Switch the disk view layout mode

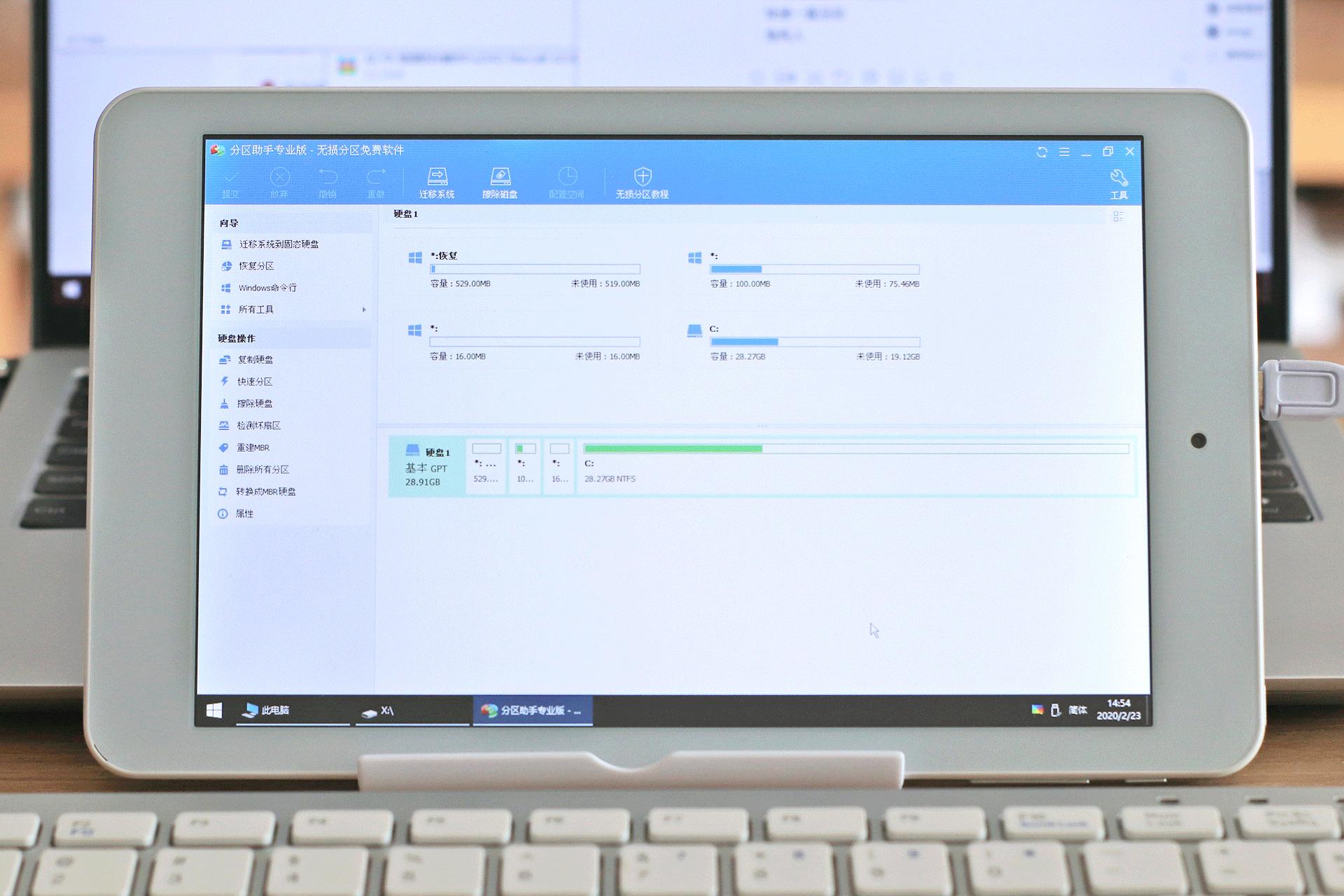pos(1118,216)
